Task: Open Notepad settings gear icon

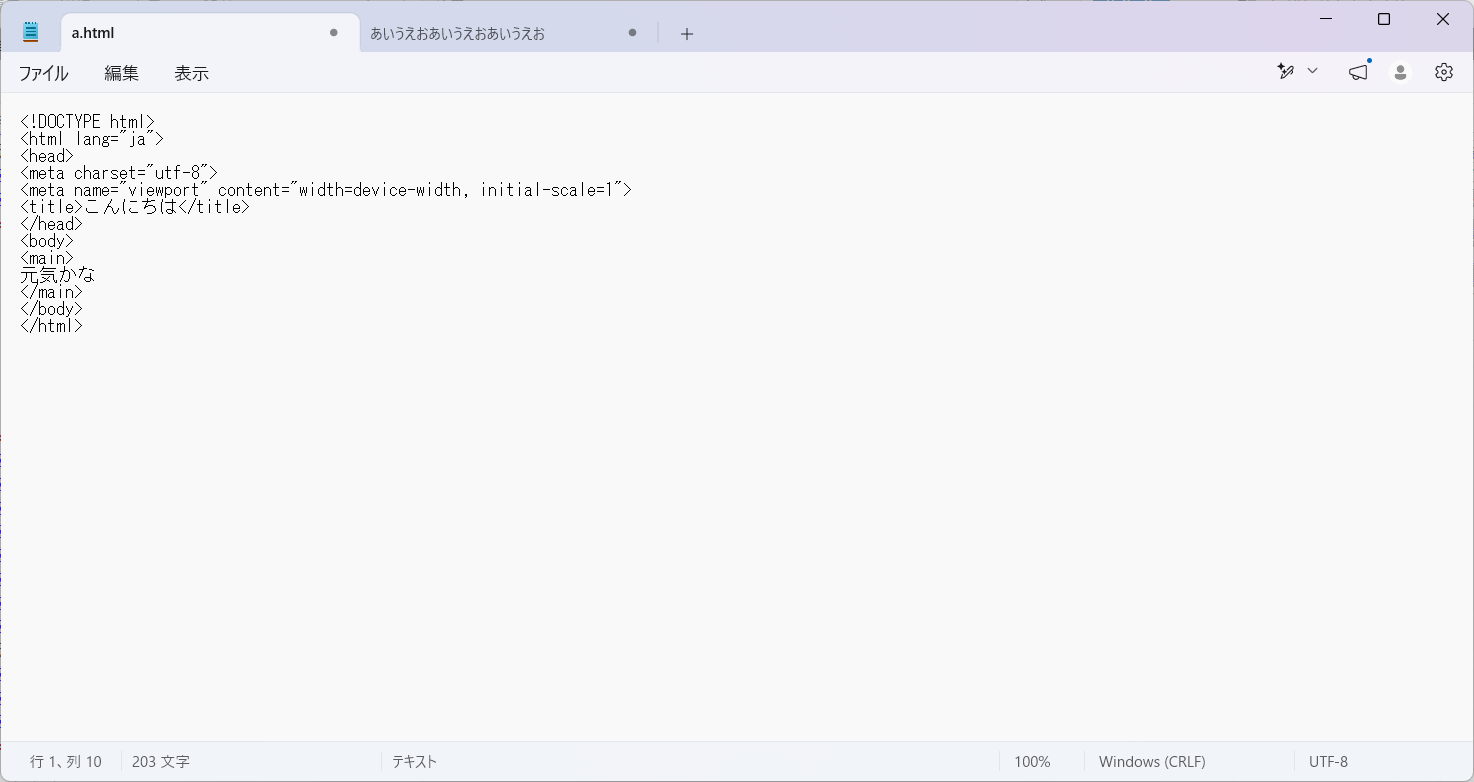Action: [x=1444, y=72]
